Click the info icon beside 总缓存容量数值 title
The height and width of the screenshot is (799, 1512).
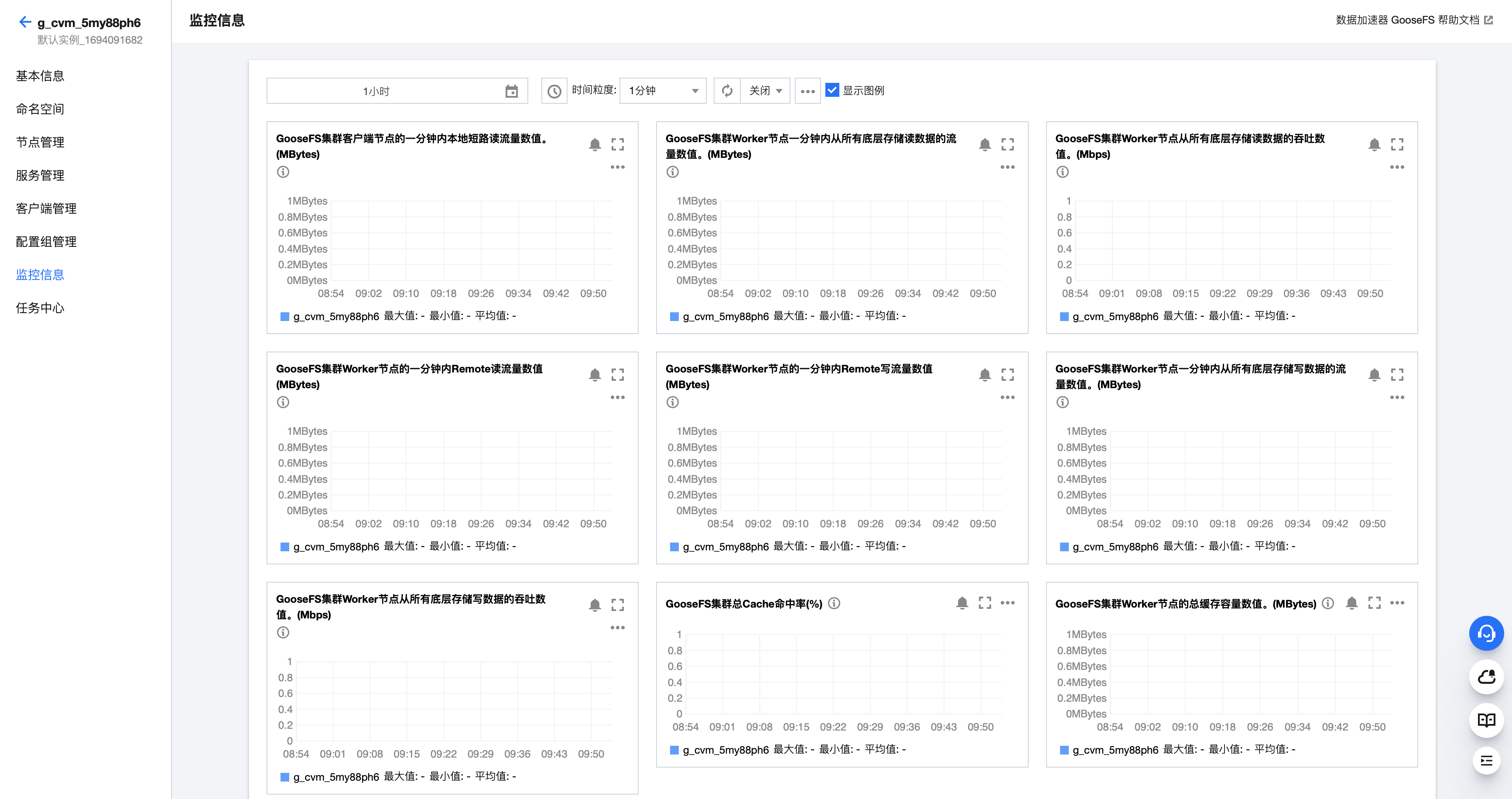1328,603
